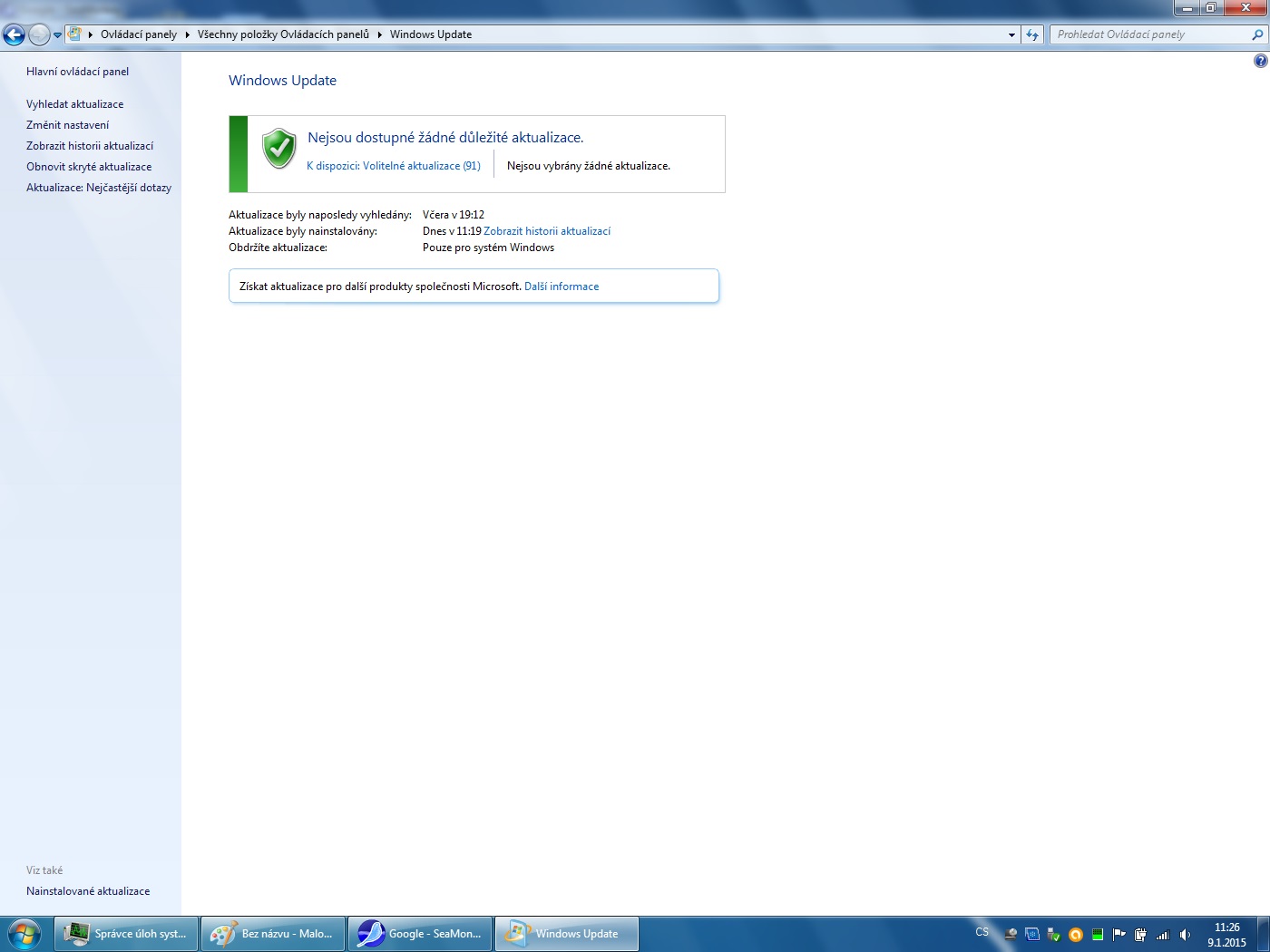The width and height of the screenshot is (1270, 952).
Task: Click Nejsou vybrány žádné aktualizace text
Action: point(589,166)
